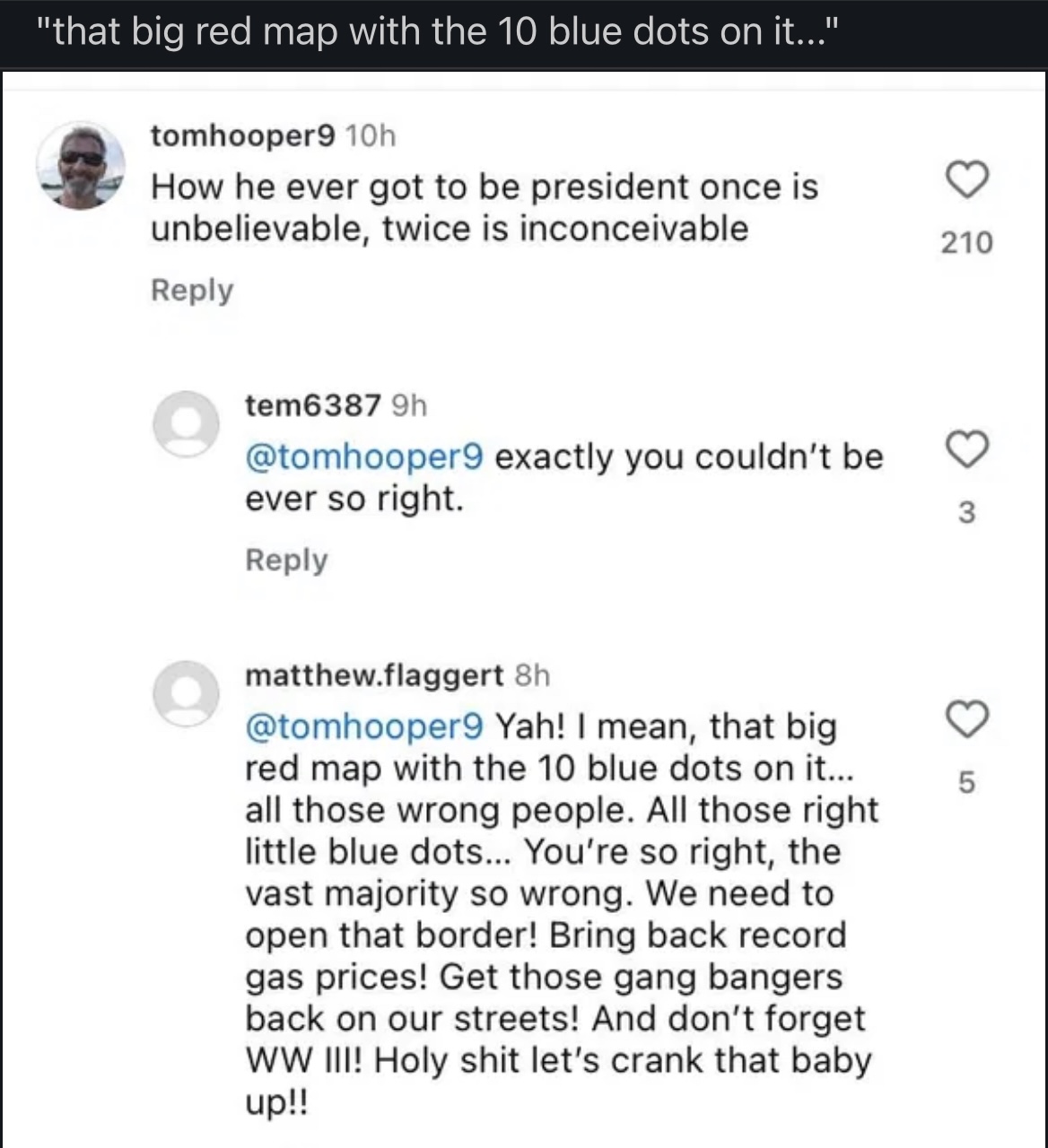
Task: Click the 8h timestamp next to matthew.flaggert
Action: 532,674
